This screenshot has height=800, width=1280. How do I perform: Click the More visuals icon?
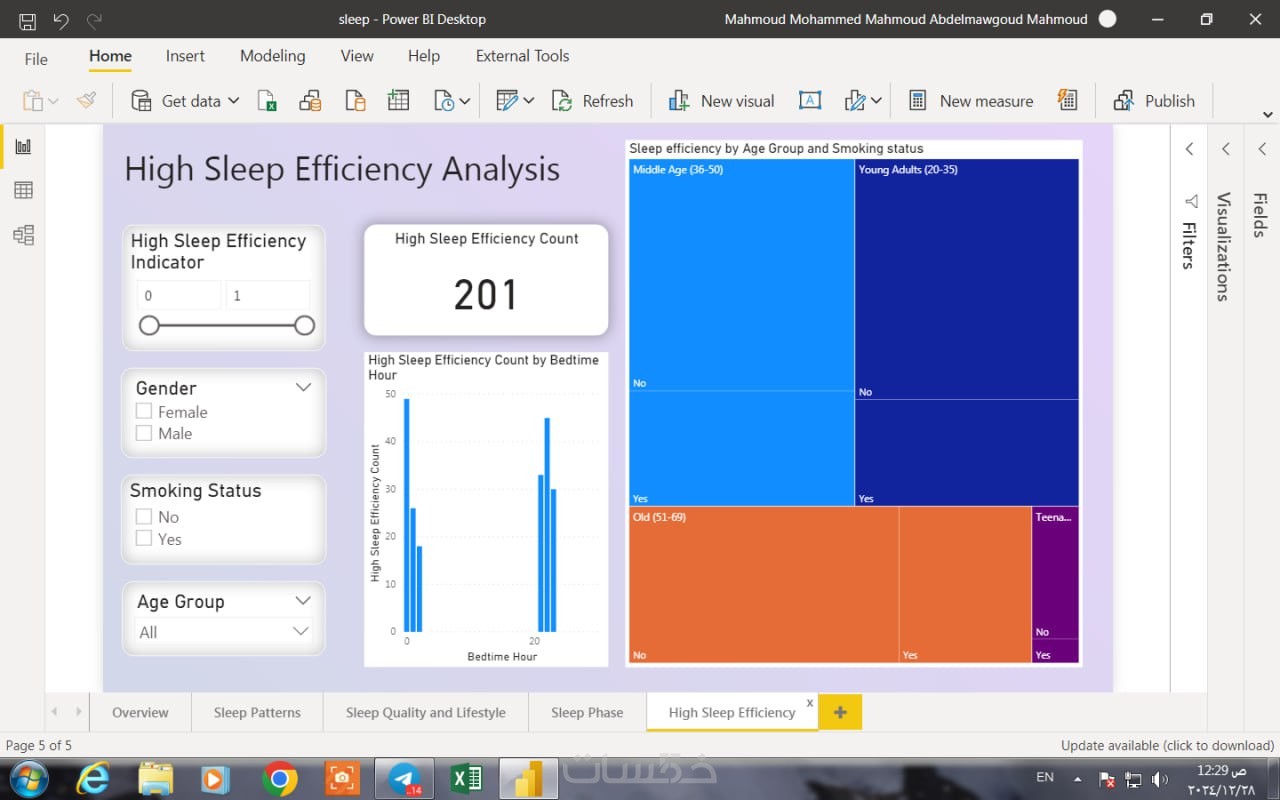[855, 100]
